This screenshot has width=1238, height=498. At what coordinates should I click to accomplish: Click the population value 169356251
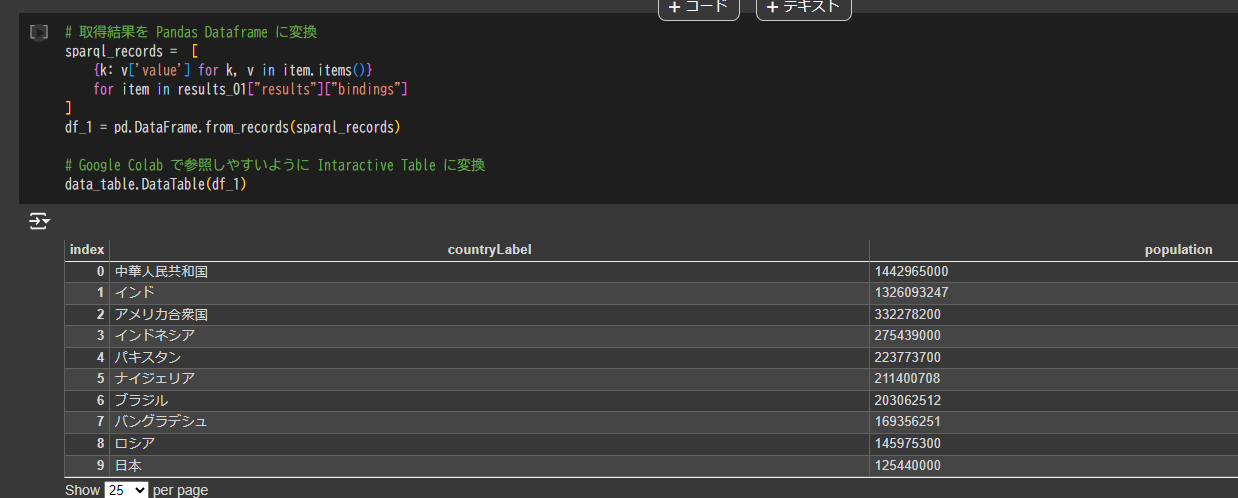[x=907, y=421]
